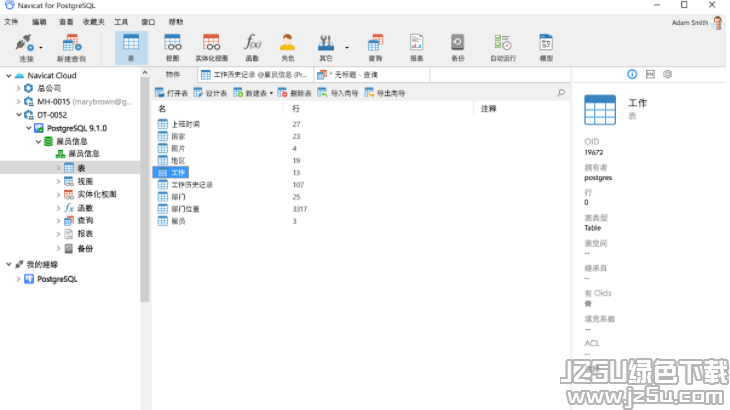
Task: Click 打开表 open table button
Action: tap(171, 94)
